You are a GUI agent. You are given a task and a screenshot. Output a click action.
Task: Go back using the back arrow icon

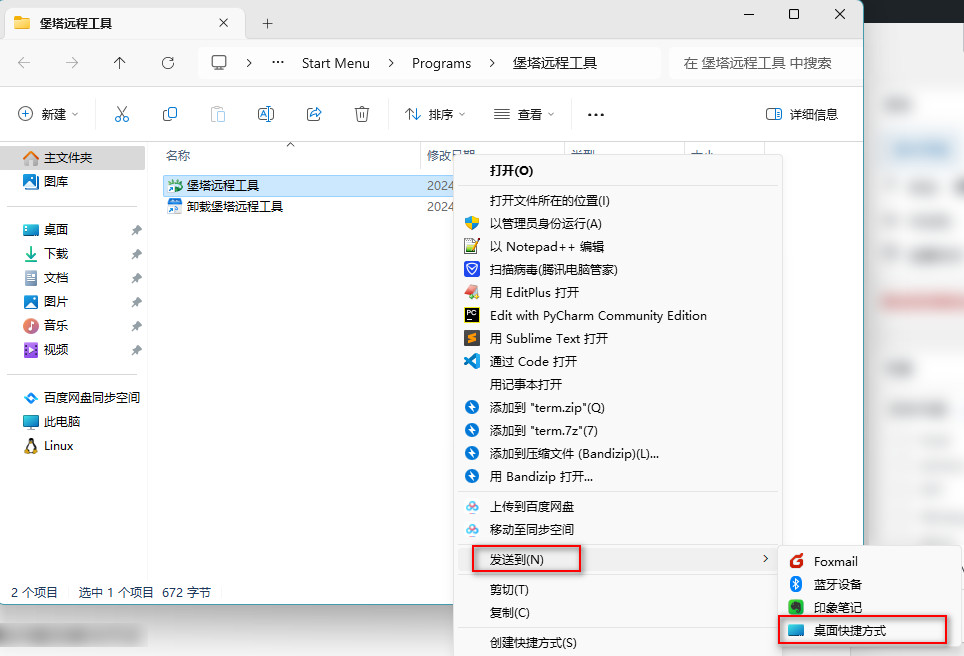click(24, 63)
